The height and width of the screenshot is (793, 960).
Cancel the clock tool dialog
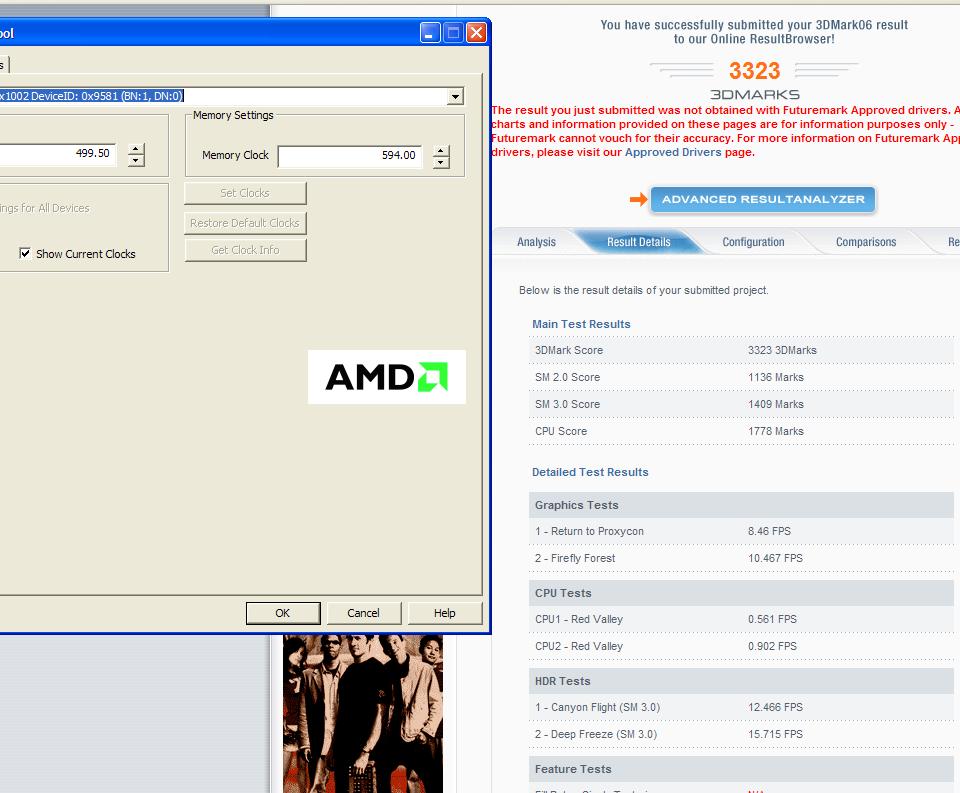[x=364, y=613]
